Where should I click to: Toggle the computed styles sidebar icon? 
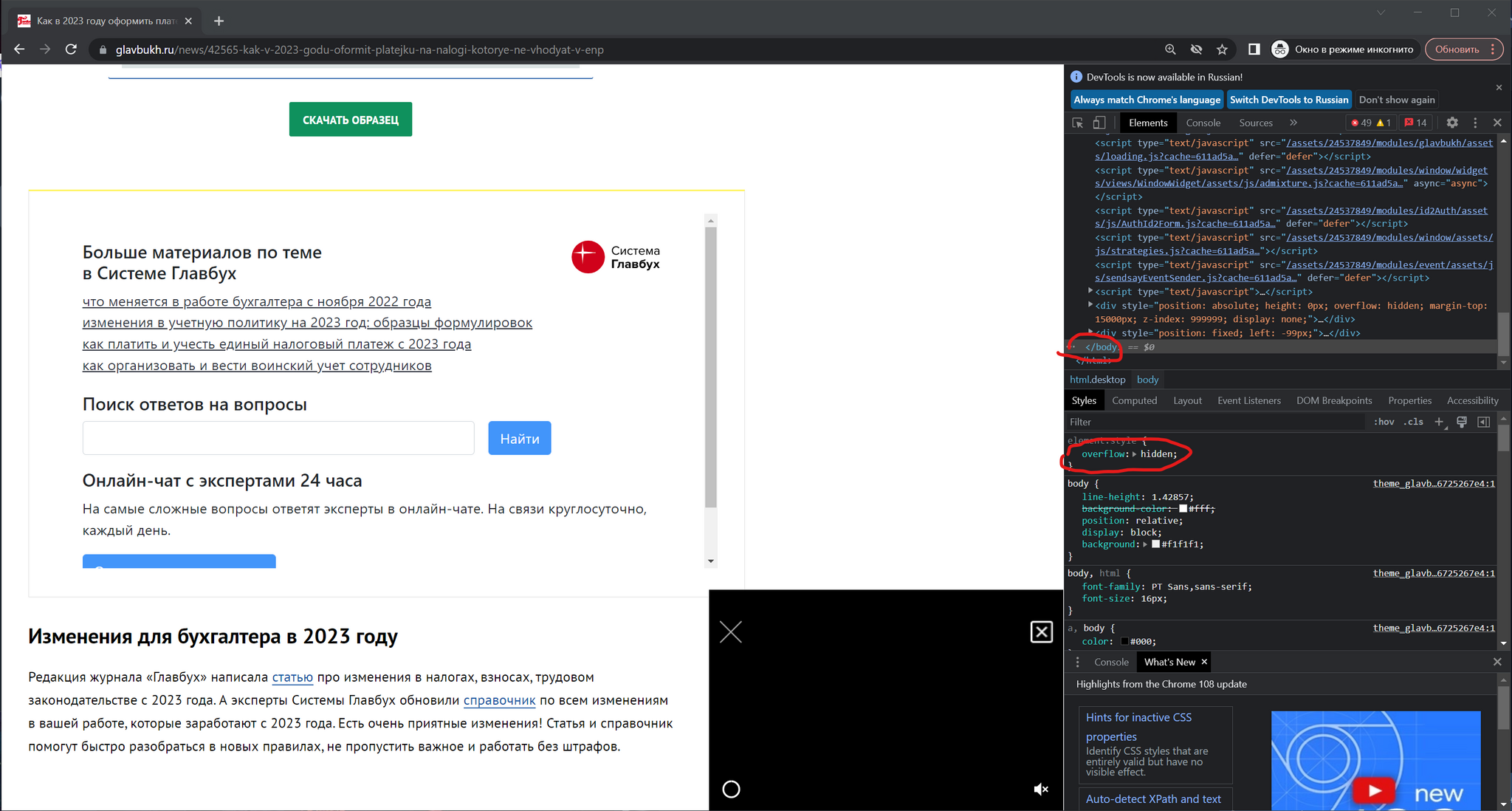click(1484, 422)
